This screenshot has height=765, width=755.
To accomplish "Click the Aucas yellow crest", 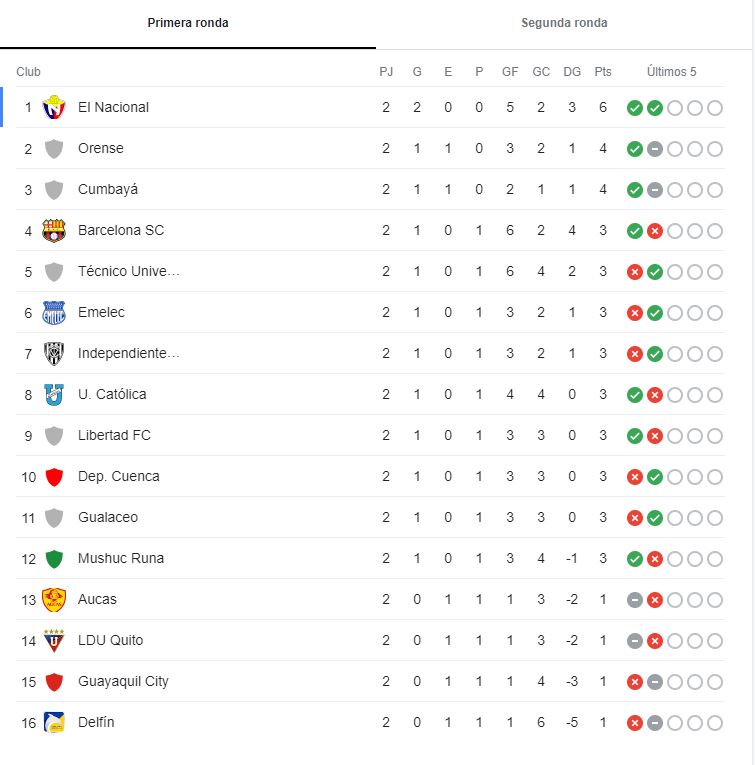I will click(54, 599).
